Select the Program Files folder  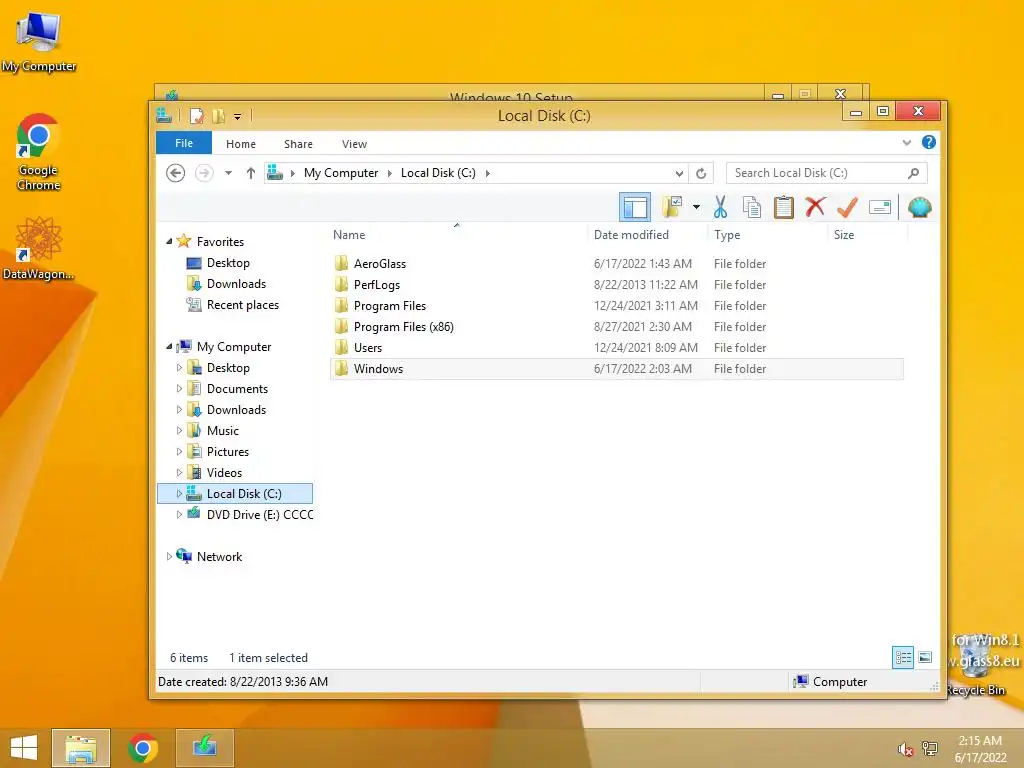[390, 306]
